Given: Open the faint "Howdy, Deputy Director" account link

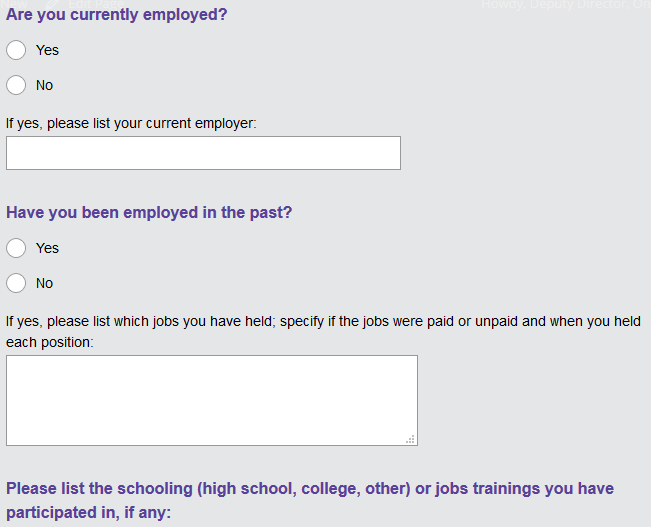Looking at the screenshot, I should (565, 5).
